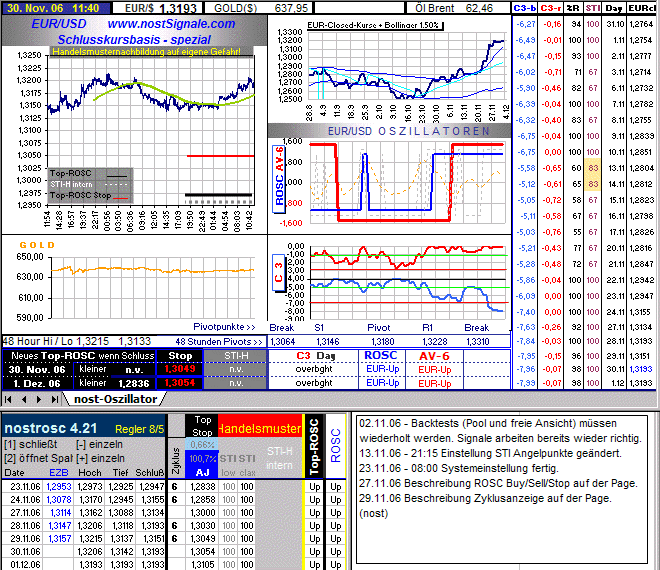Select the Regler 8/5 cell
This screenshot has width=660, height=570.
click(x=139, y=429)
